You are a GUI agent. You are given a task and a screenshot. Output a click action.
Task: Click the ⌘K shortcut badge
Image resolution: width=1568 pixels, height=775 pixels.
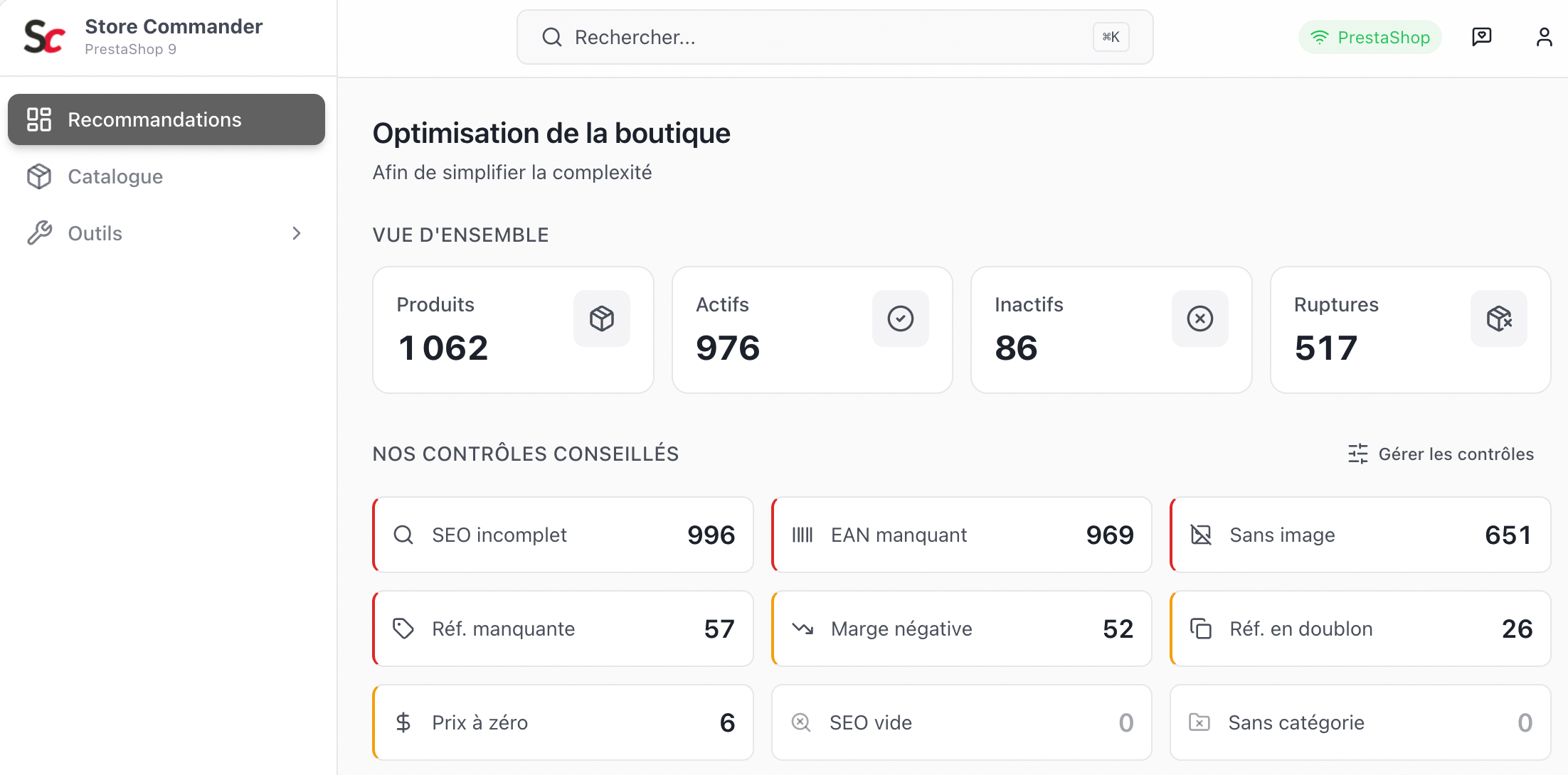[x=1111, y=37]
